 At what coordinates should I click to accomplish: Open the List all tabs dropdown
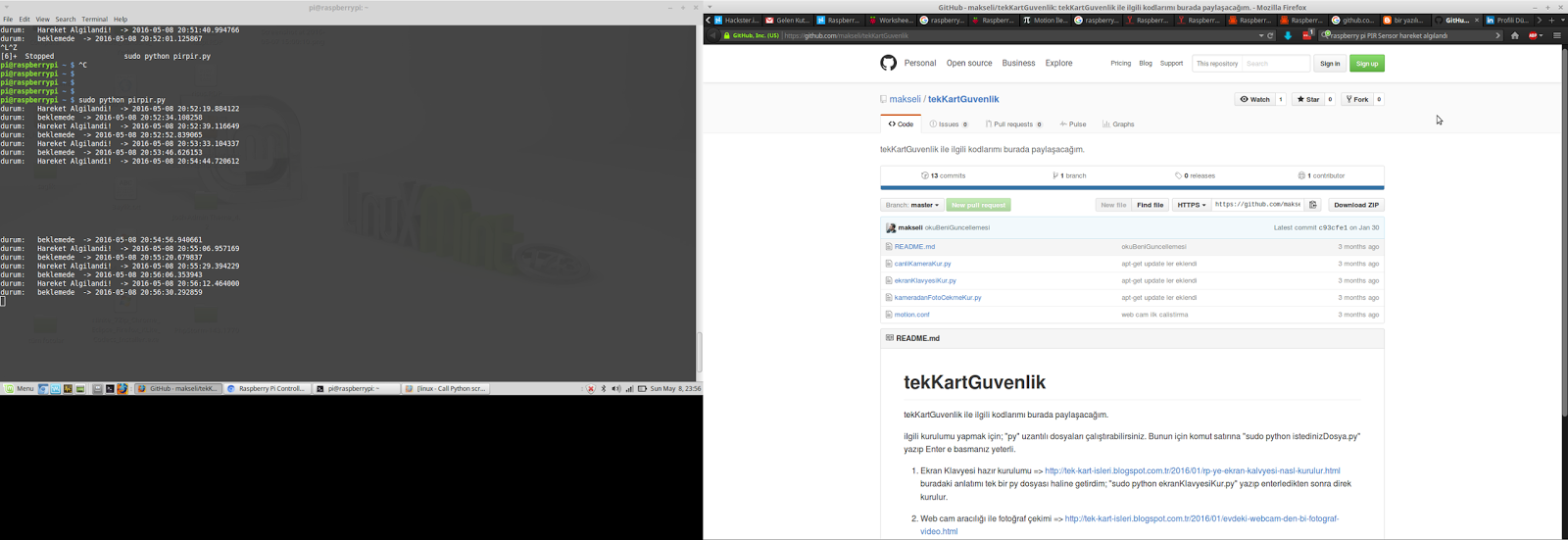1563,20
